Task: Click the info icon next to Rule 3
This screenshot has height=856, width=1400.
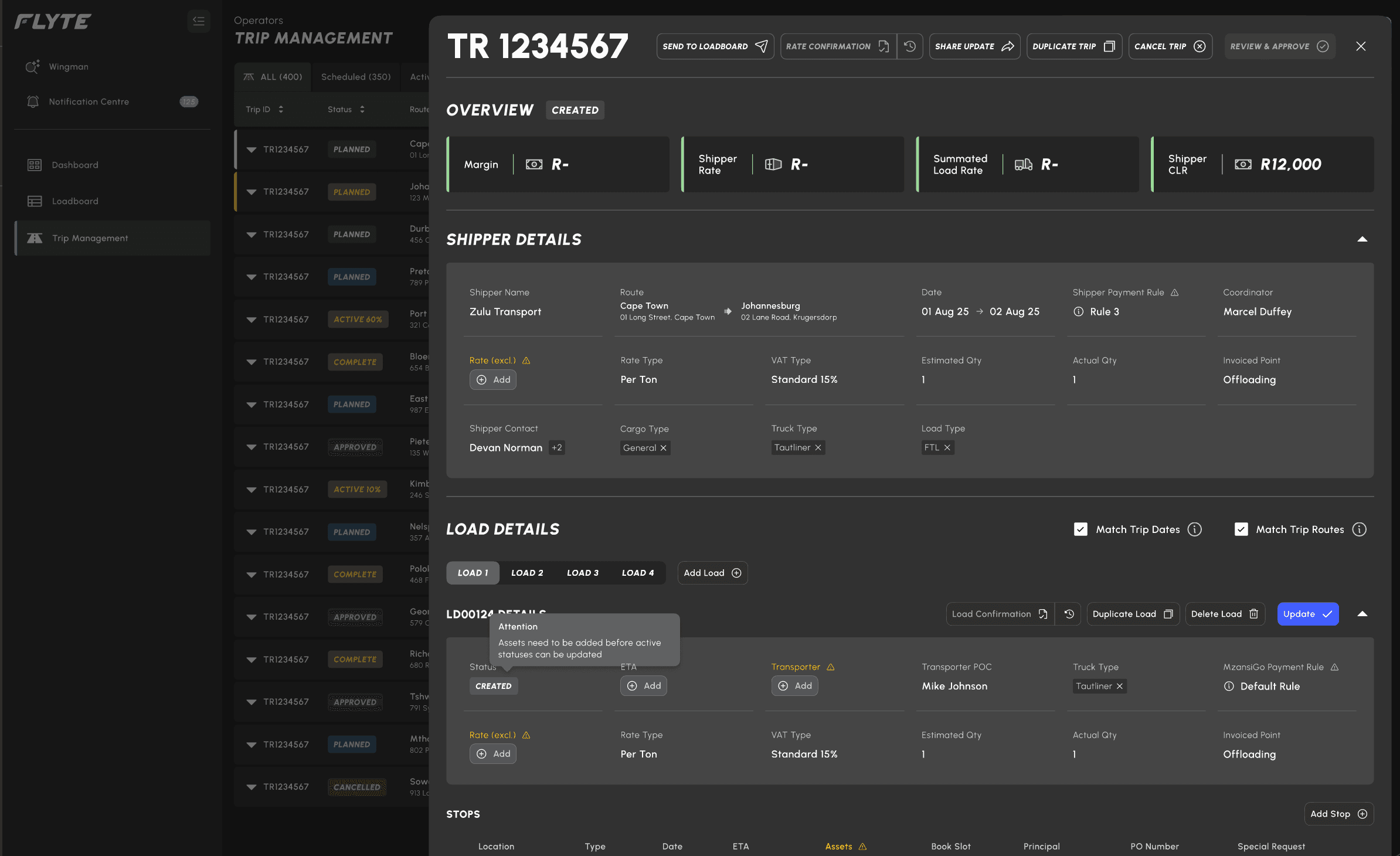Action: 1078,312
